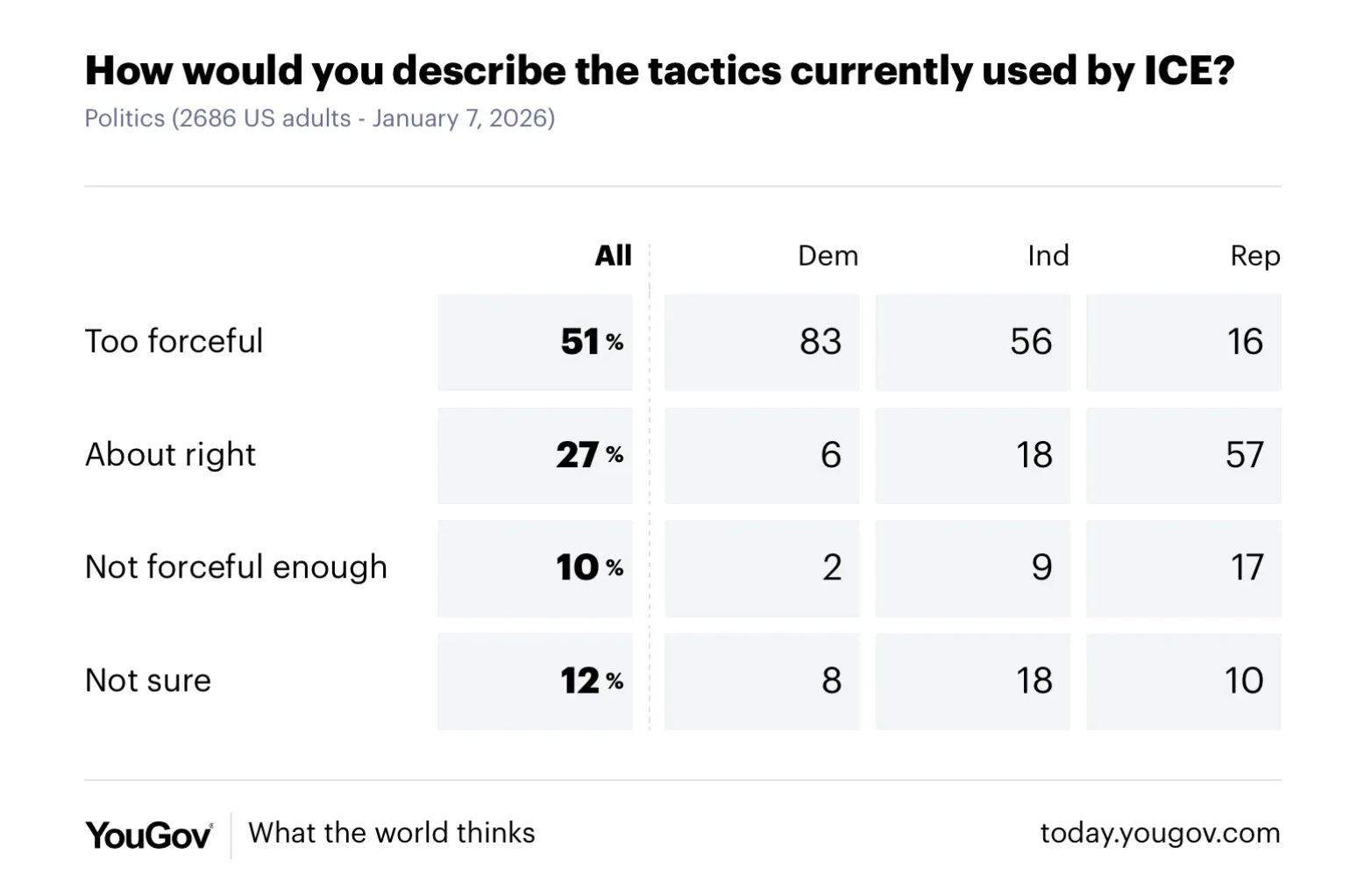Click the YouGov logo

coord(148,836)
